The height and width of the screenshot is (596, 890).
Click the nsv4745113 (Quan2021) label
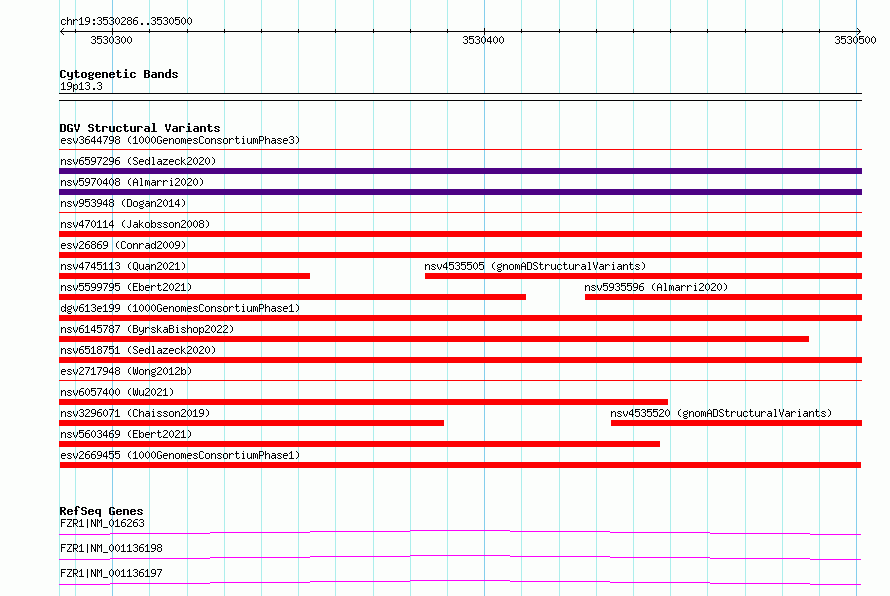[x=123, y=266]
